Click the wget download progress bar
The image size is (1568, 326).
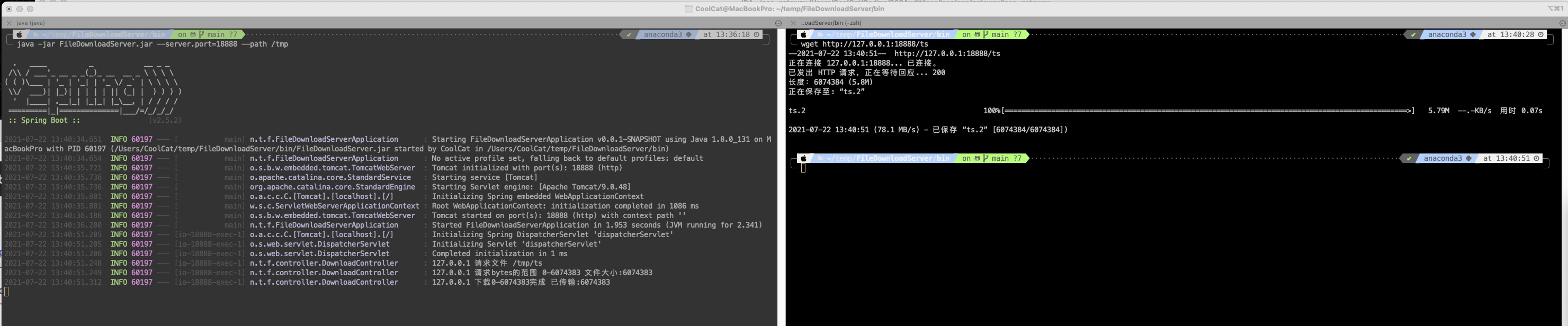coord(1208,111)
